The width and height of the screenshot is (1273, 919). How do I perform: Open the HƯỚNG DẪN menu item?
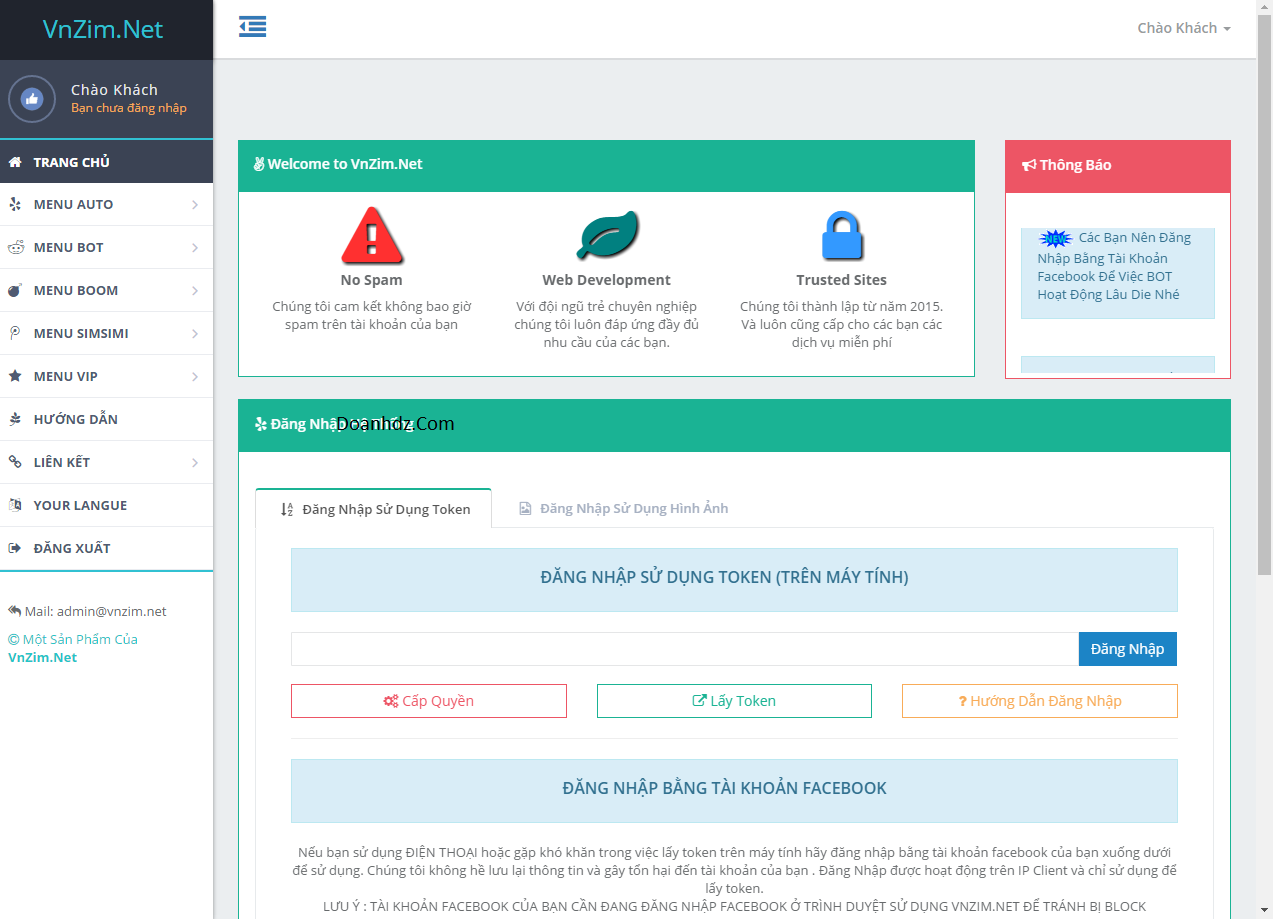106,420
